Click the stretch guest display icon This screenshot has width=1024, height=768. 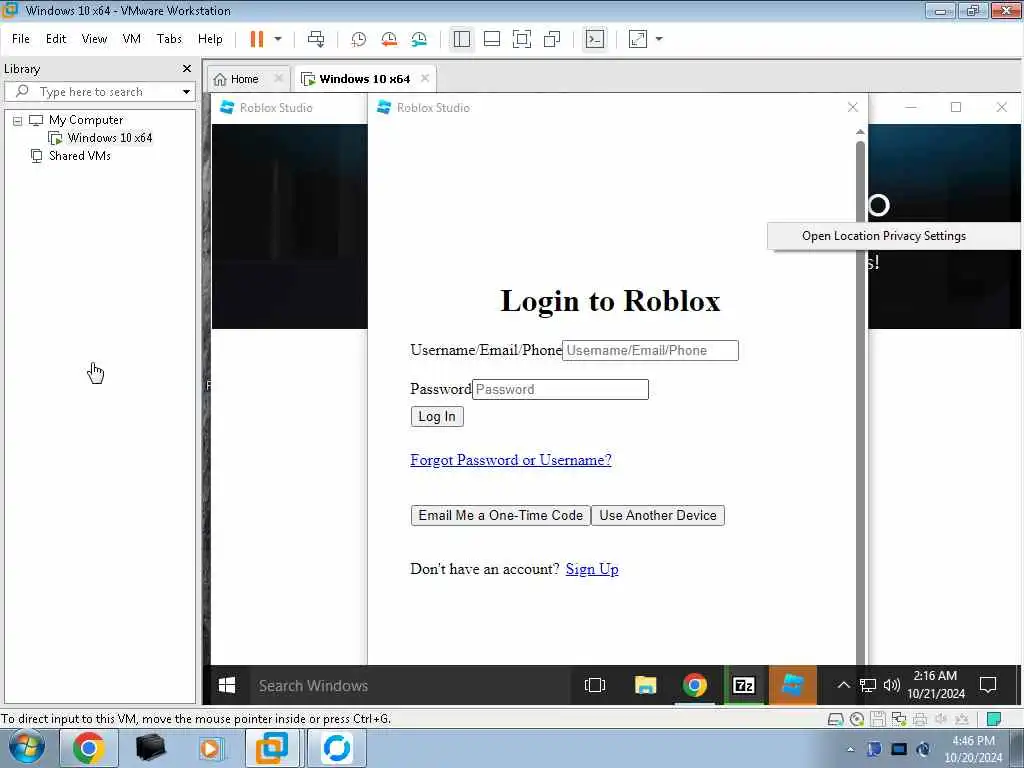tap(638, 39)
